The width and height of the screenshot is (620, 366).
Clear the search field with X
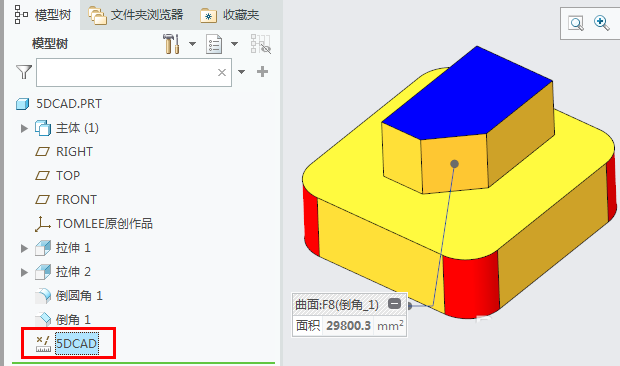[222, 72]
